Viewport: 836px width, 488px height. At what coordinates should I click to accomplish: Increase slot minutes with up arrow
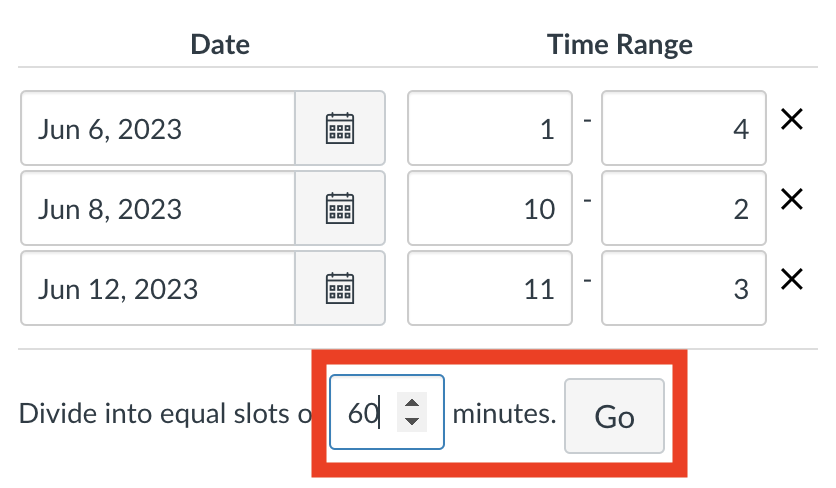[x=412, y=403]
